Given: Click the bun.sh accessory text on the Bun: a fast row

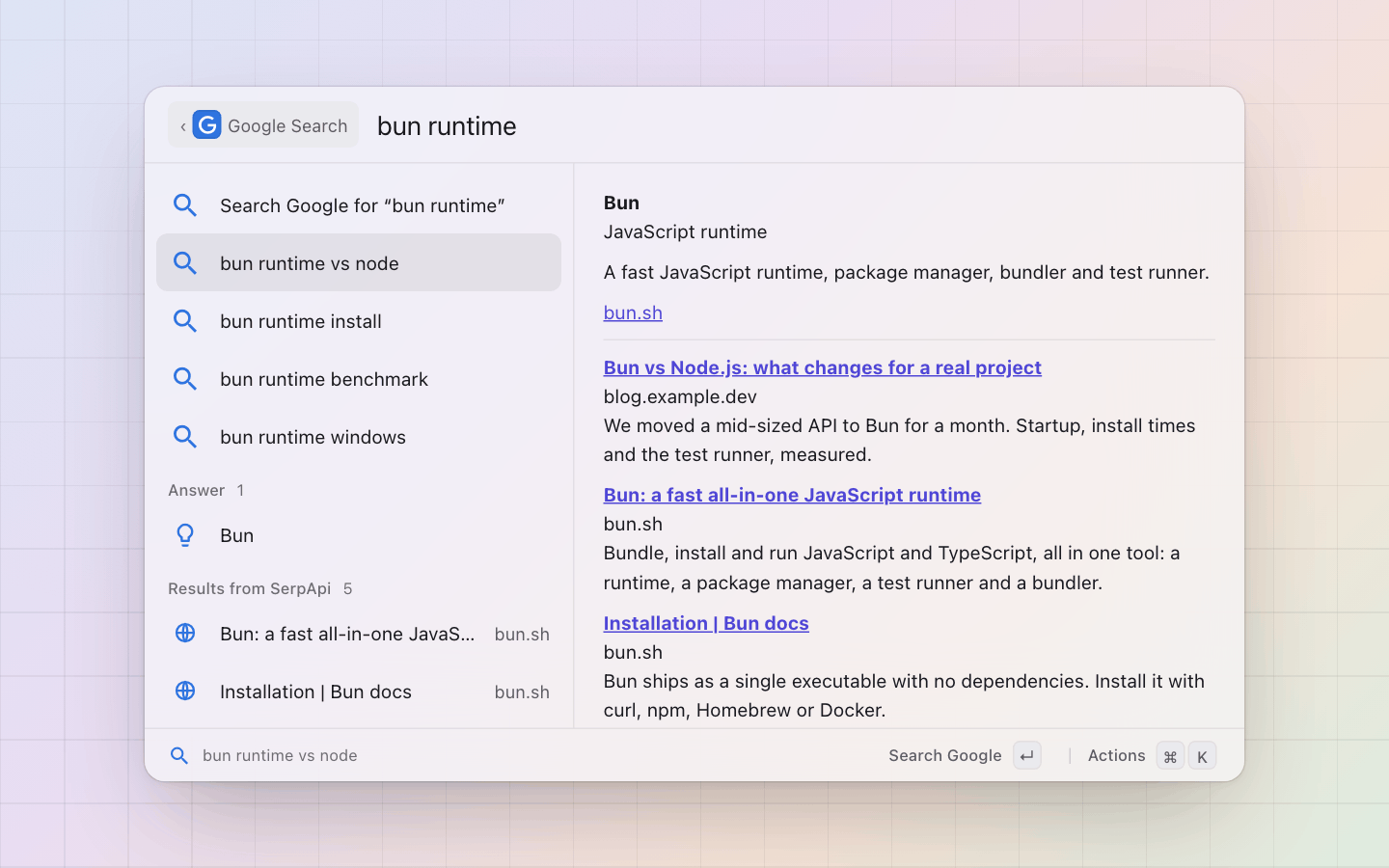Looking at the screenshot, I should (x=522, y=634).
